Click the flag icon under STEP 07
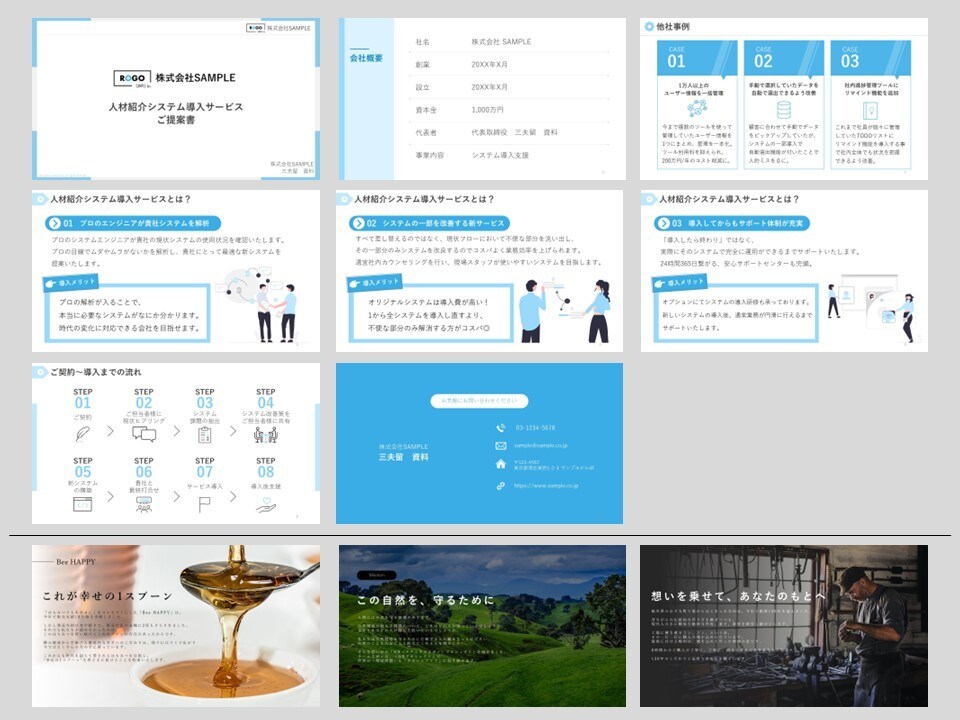Screen dimensions: 960x720 coord(204,504)
